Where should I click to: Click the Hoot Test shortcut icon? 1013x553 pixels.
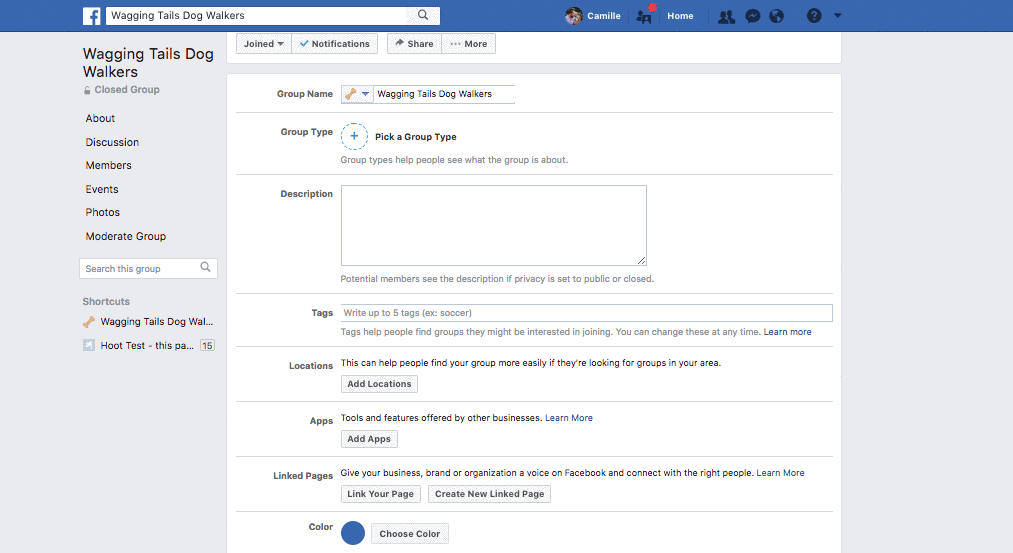pyautogui.click(x=89, y=346)
